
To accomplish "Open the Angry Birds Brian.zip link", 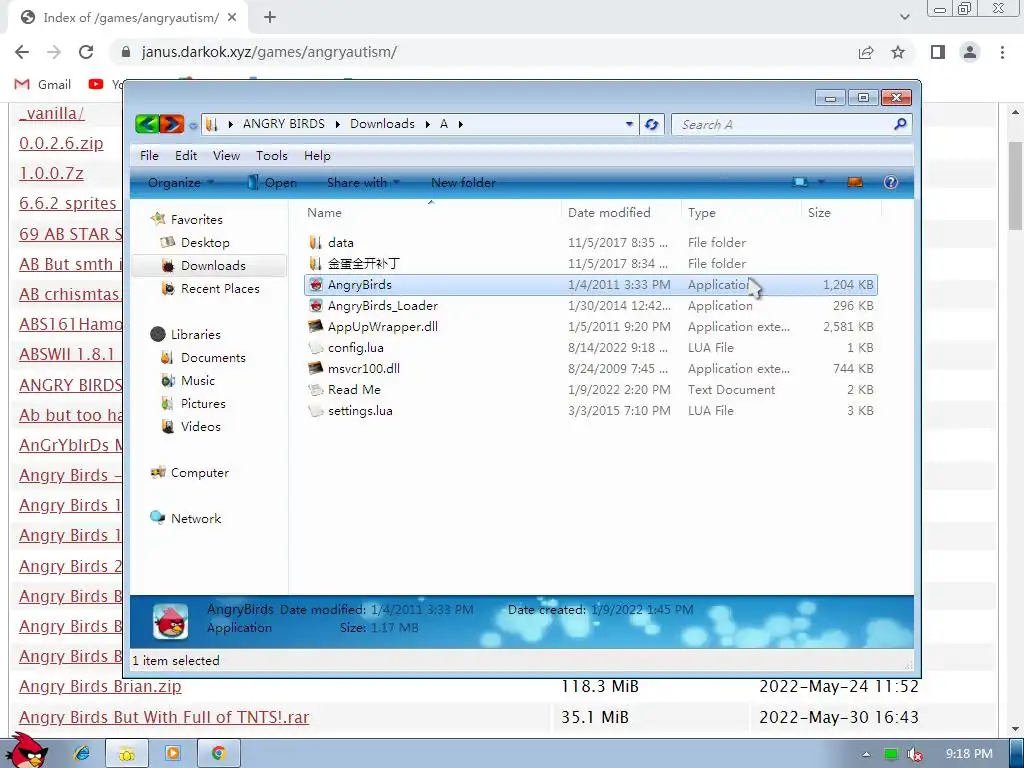I will (100, 686).
